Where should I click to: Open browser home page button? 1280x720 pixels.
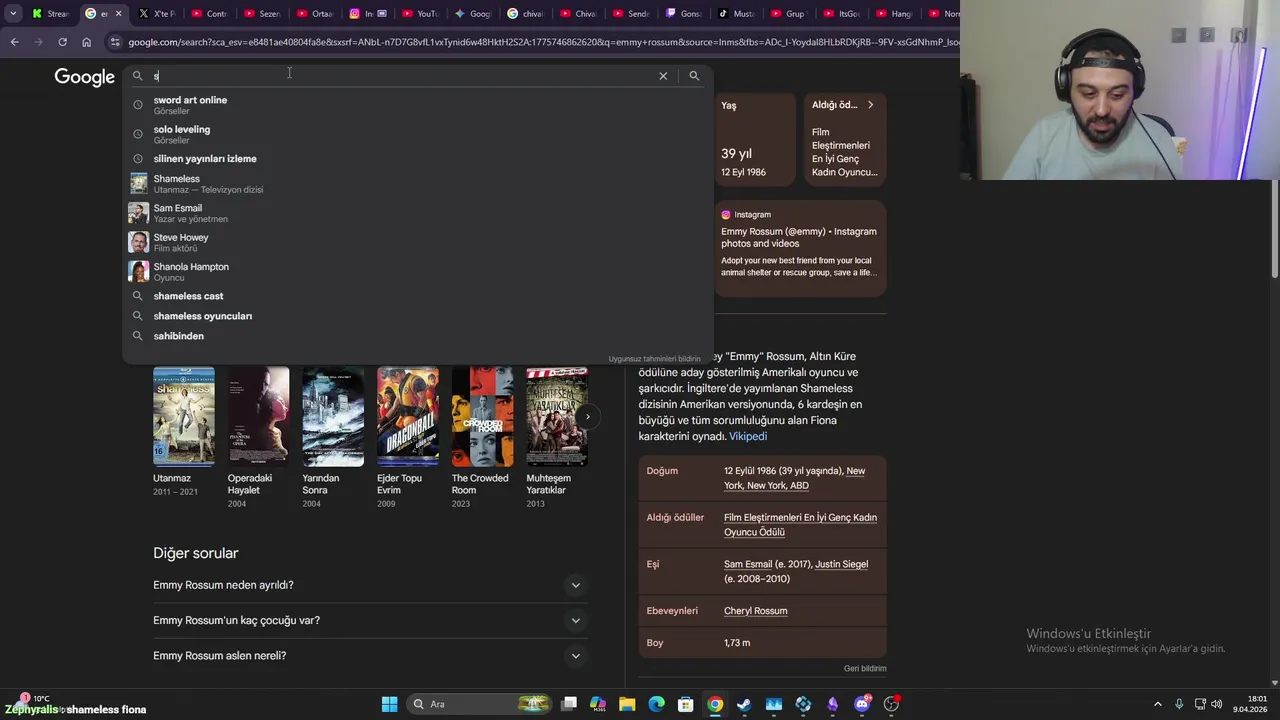[86, 42]
